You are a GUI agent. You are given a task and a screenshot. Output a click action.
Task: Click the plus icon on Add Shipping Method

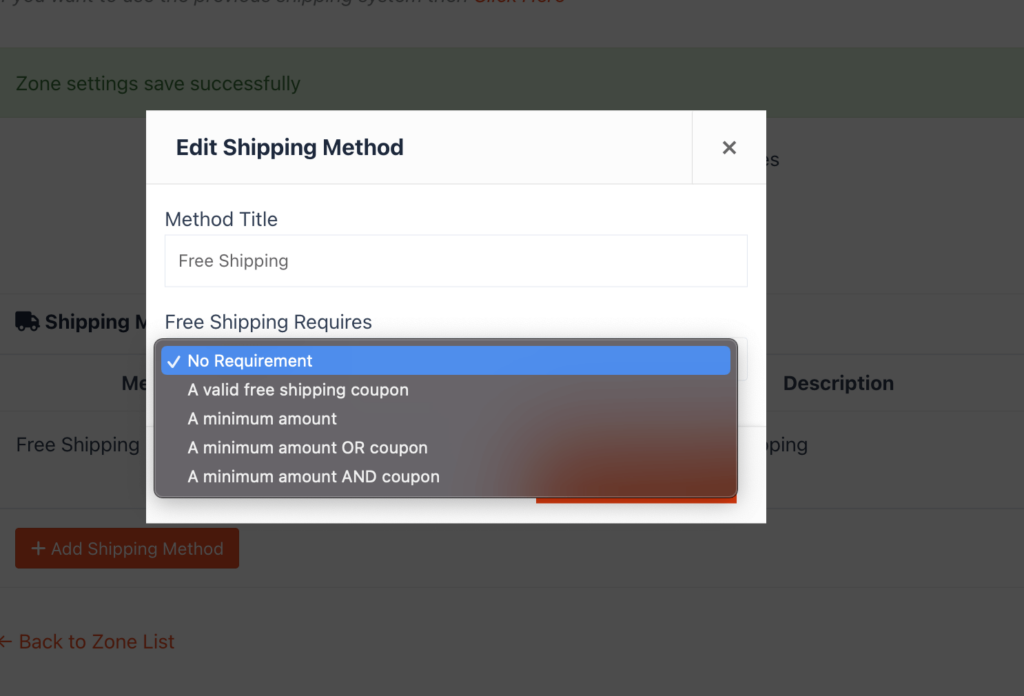(38, 549)
